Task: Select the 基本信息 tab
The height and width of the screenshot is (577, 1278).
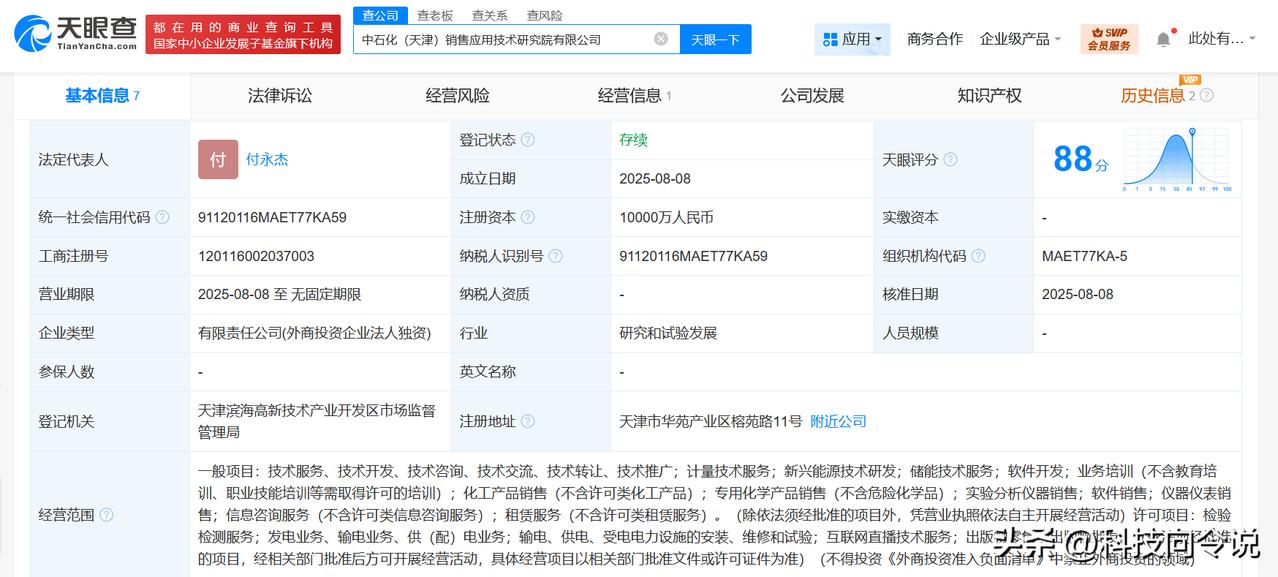Action: pyautogui.click(x=102, y=96)
